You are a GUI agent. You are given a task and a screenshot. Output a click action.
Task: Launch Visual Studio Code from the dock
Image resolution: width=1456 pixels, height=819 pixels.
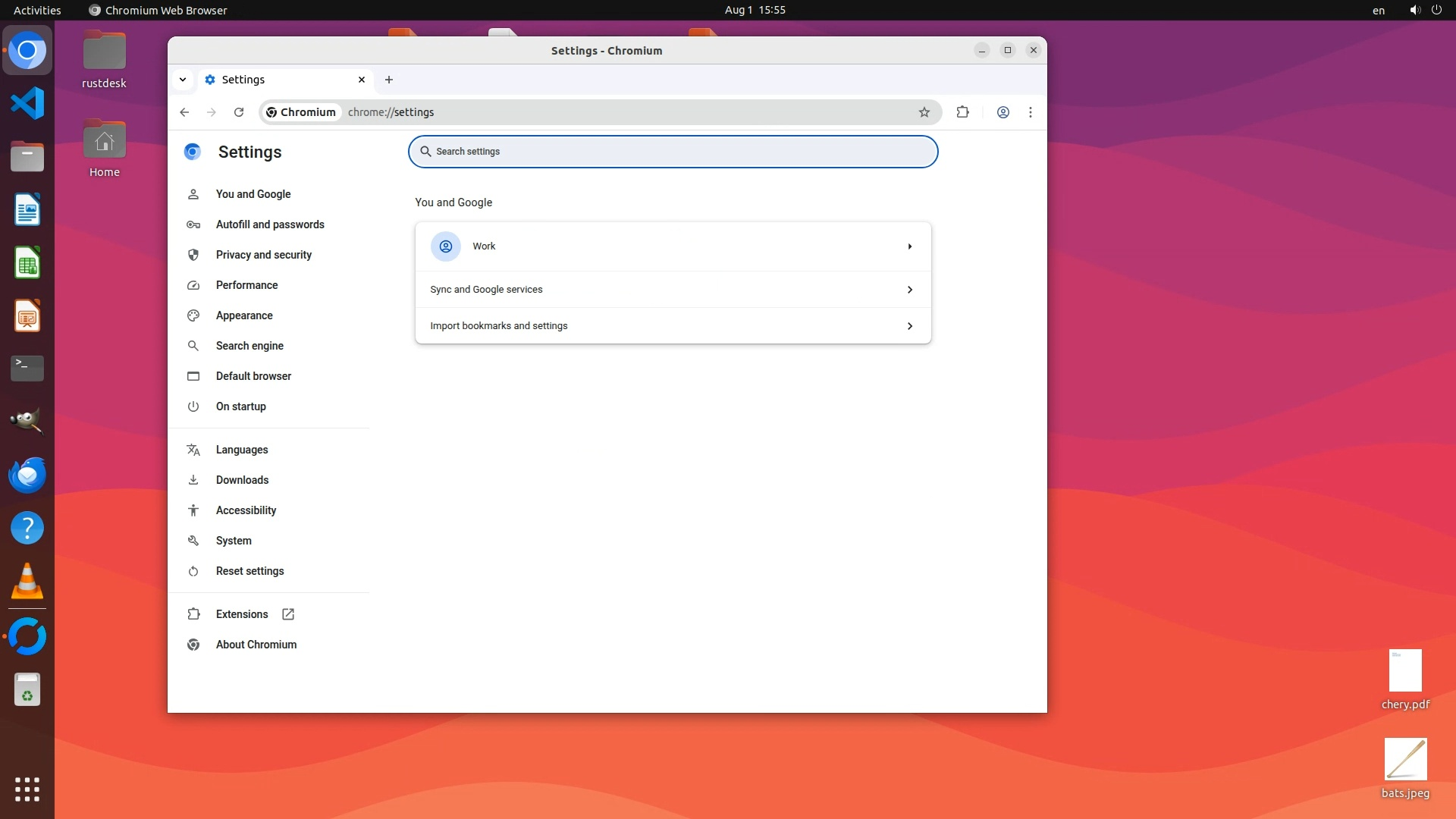tap(27, 104)
